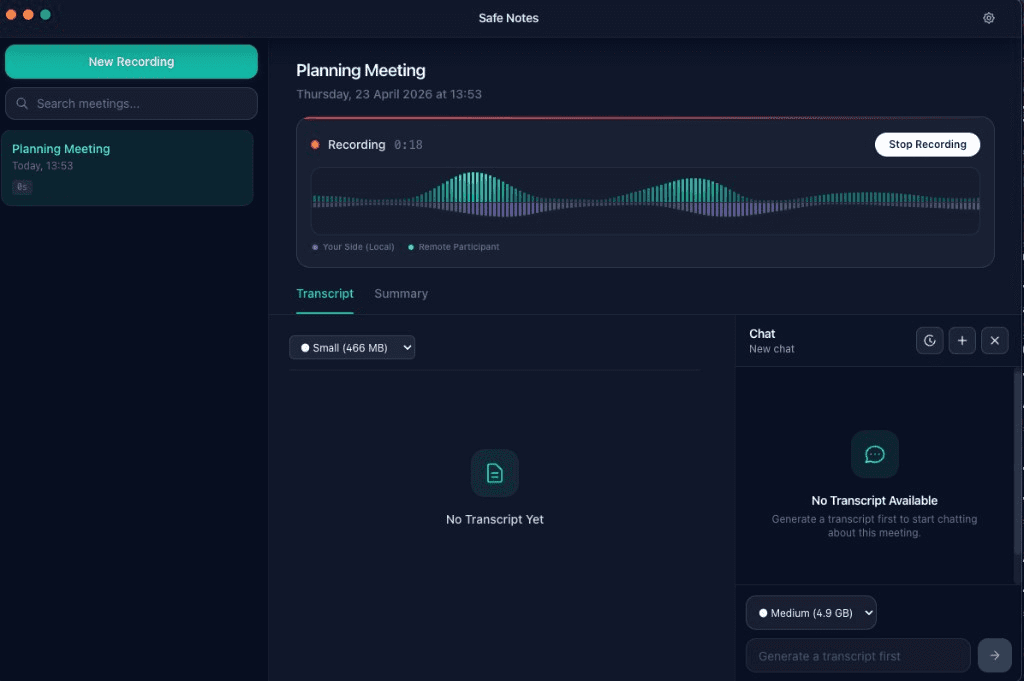Click the 0s duration badge on Planning Meeting
Image resolution: width=1024 pixels, height=681 pixels.
coord(22,187)
